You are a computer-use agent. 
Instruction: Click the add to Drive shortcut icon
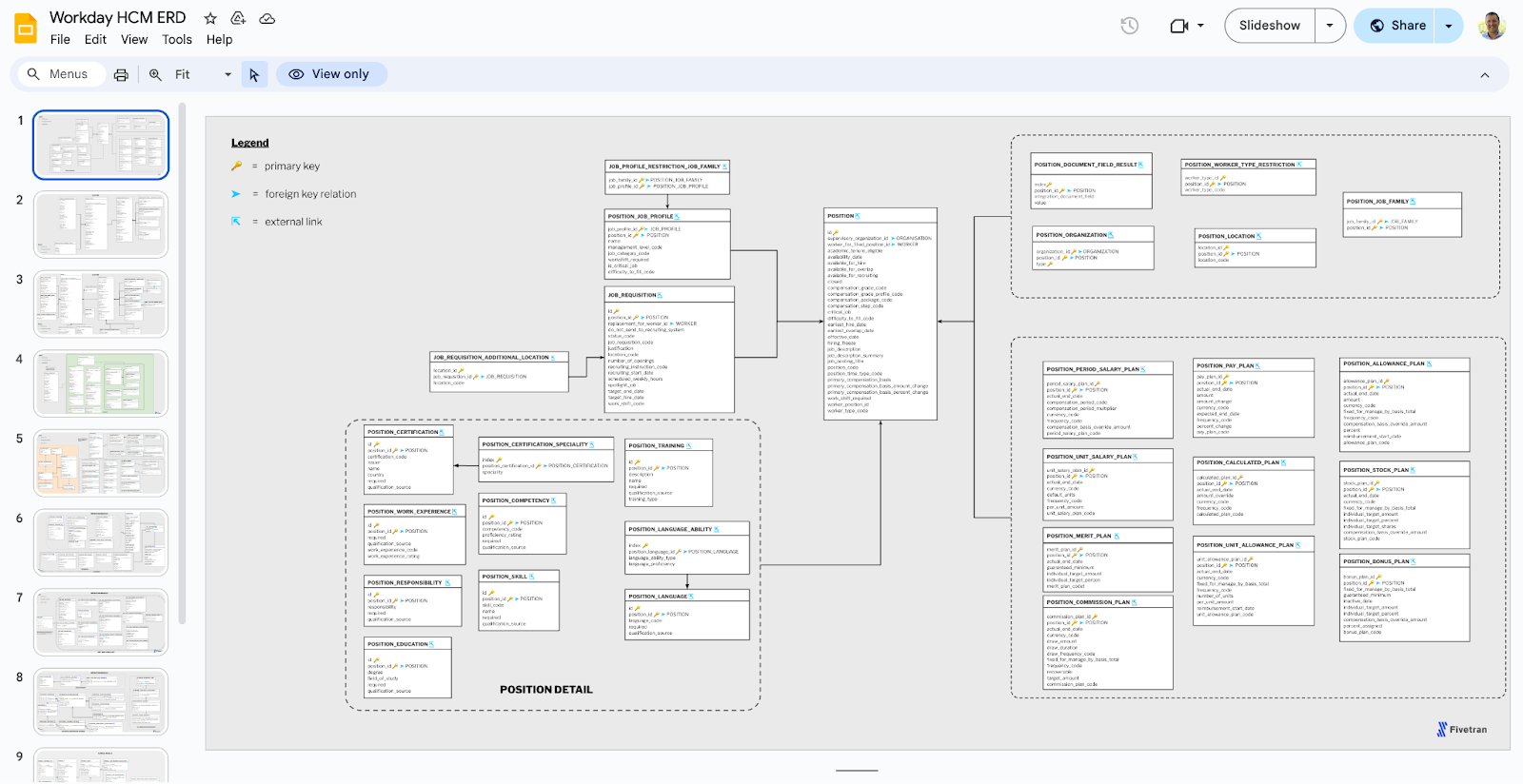[238, 18]
